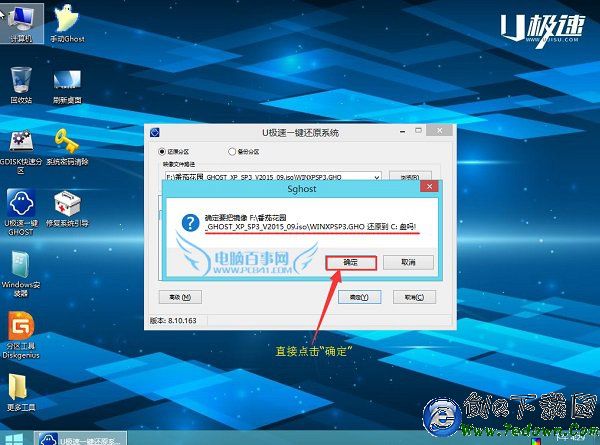This screenshot has width=600, height=445.
Task: Click the system tray clock
Action: (x=570, y=437)
